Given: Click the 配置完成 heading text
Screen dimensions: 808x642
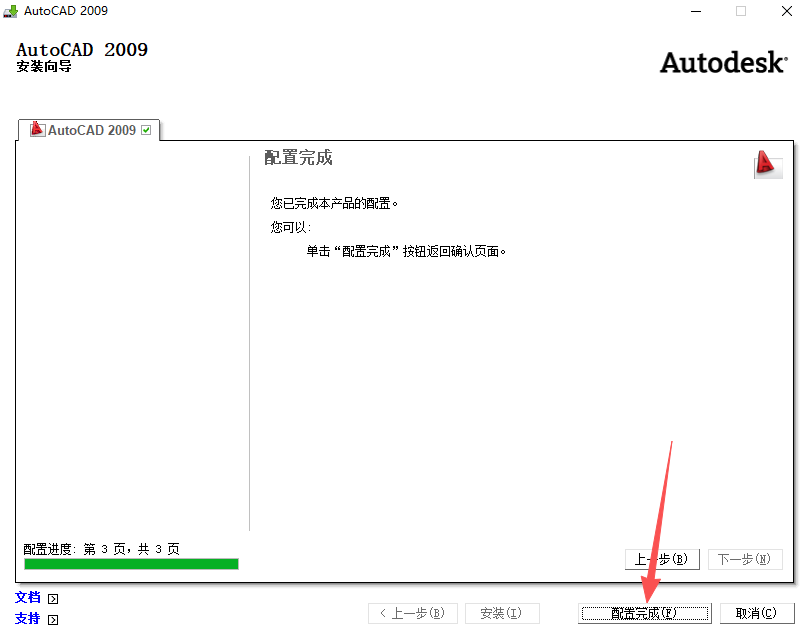Looking at the screenshot, I should tap(298, 158).
